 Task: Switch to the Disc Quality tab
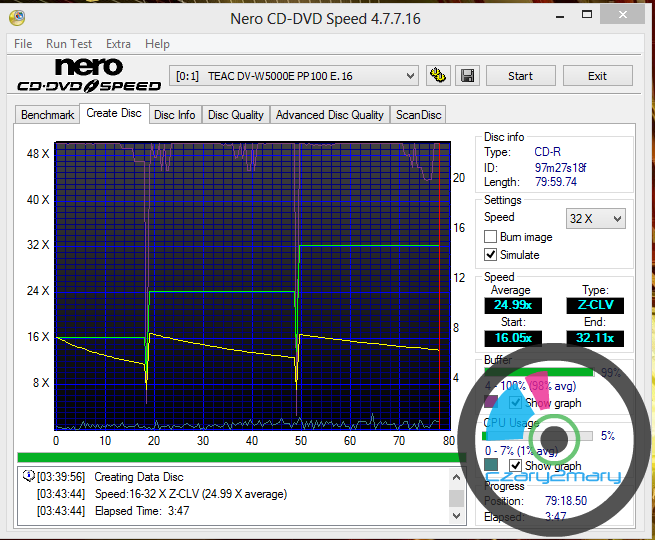click(x=235, y=115)
